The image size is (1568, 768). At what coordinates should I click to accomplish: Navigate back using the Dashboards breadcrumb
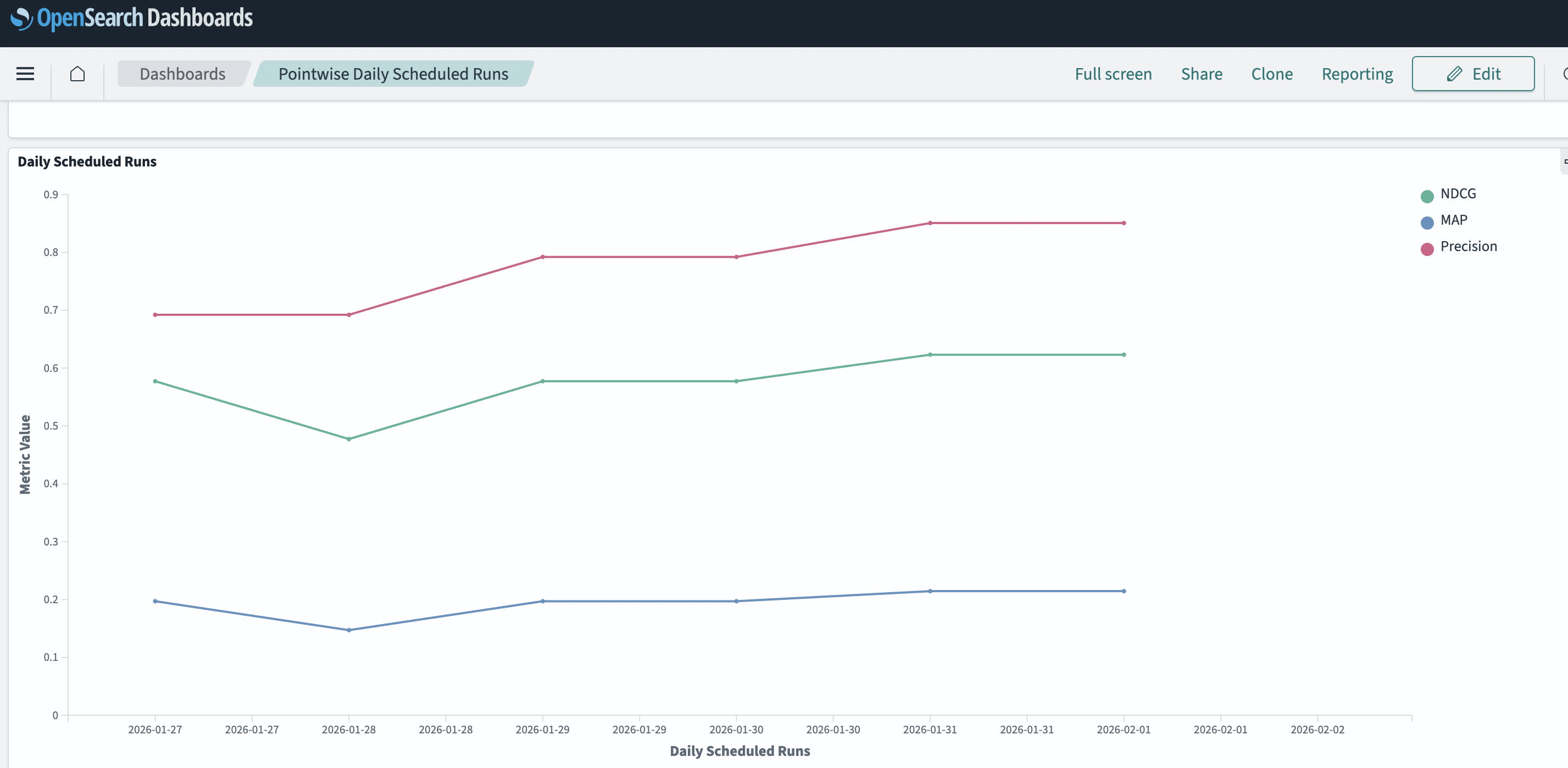pyautogui.click(x=182, y=74)
